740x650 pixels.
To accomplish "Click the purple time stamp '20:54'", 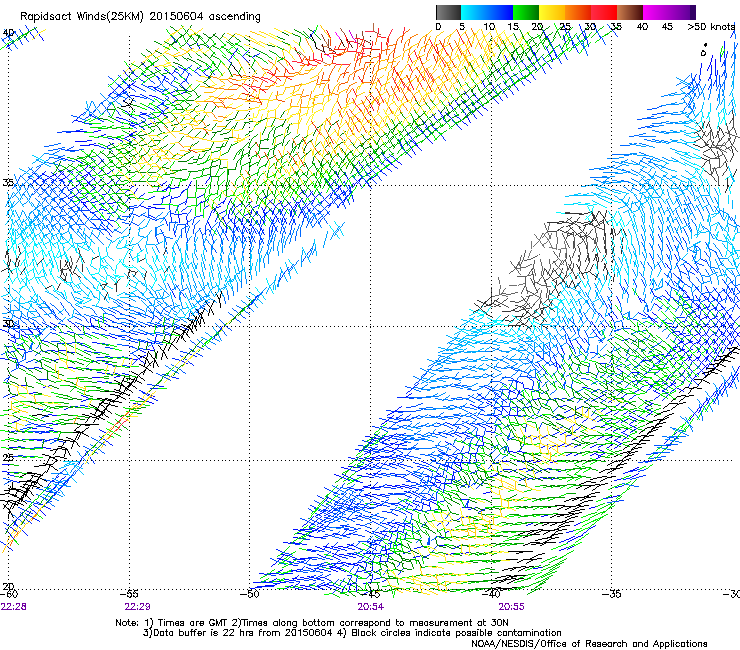I will (370, 607).
